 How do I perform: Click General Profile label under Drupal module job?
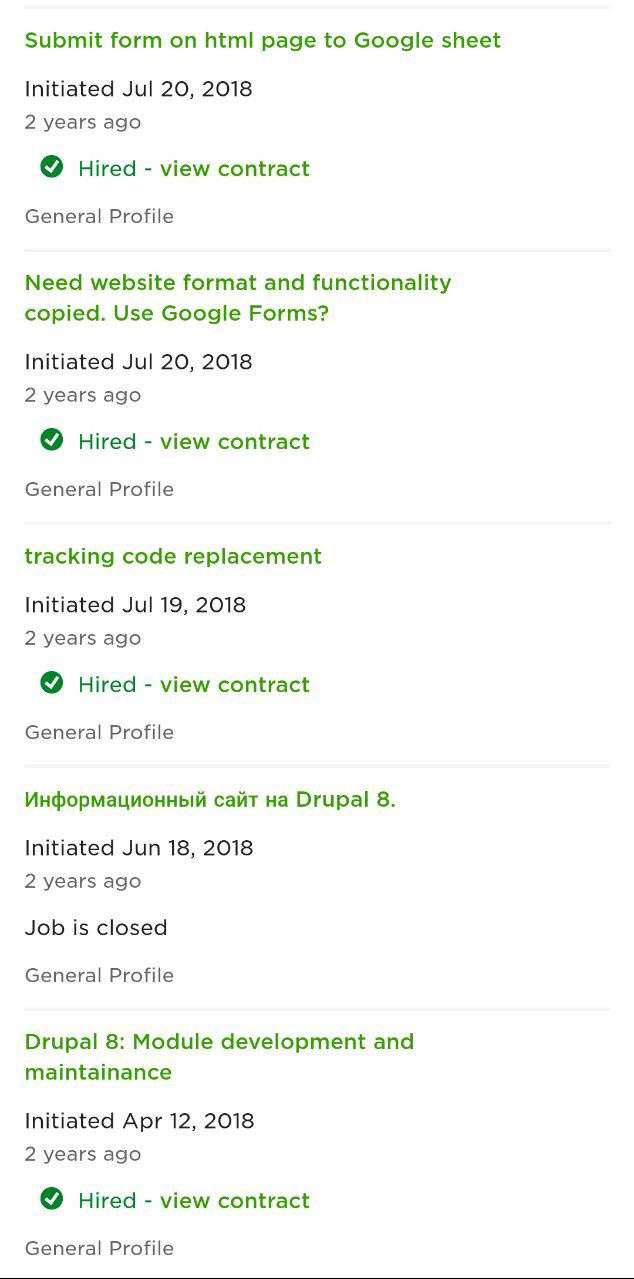(x=99, y=1248)
